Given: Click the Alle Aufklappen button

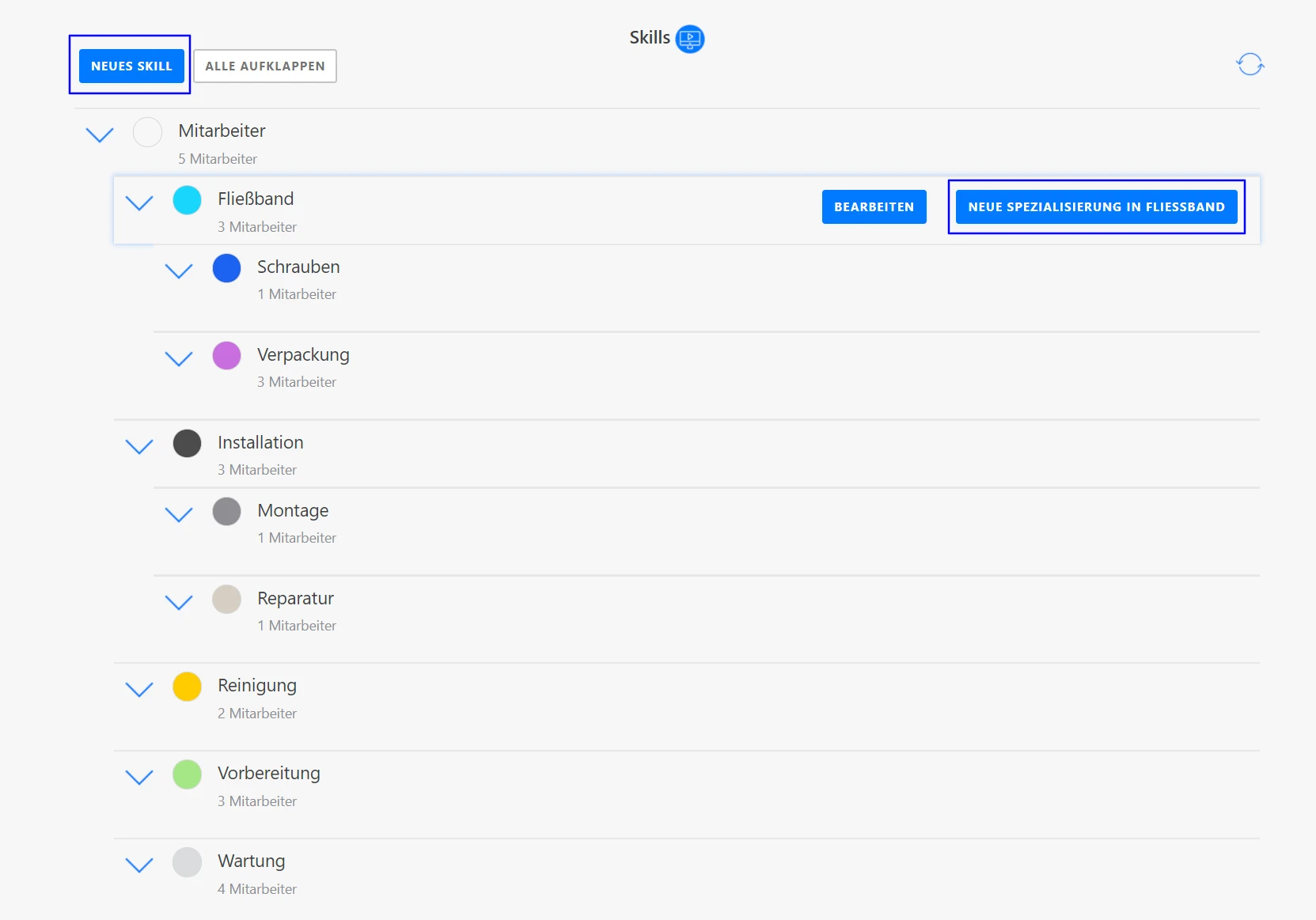Looking at the screenshot, I should click(265, 66).
